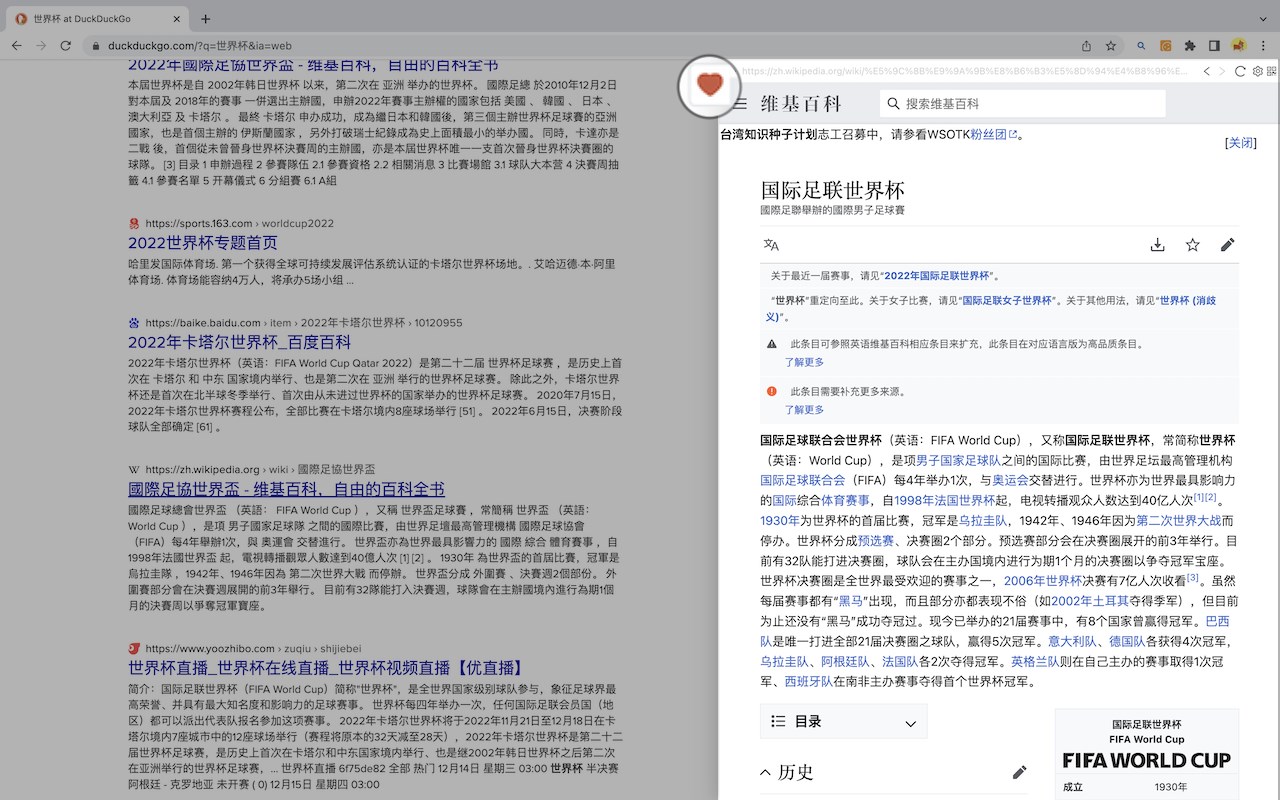Download the 国际足联世界杯 article
Image resolution: width=1280 pixels, height=800 pixels.
[x=1157, y=245]
